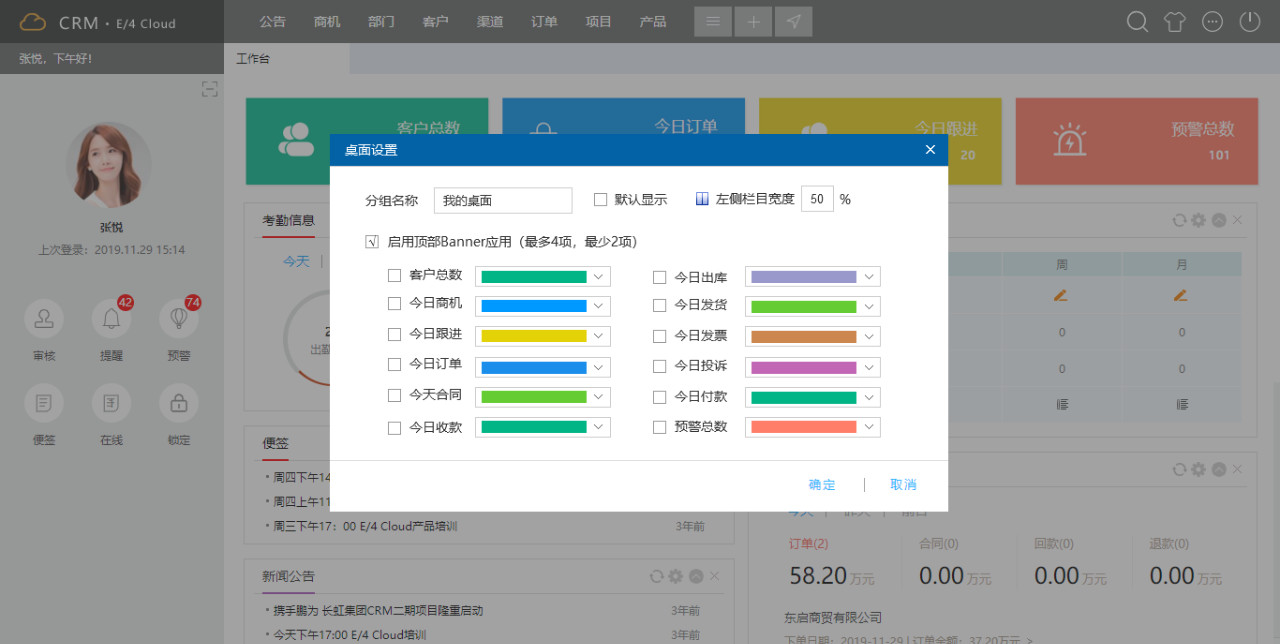Expand the 今日商机 color dropdown
The width and height of the screenshot is (1280, 644).
pyautogui.click(x=598, y=306)
